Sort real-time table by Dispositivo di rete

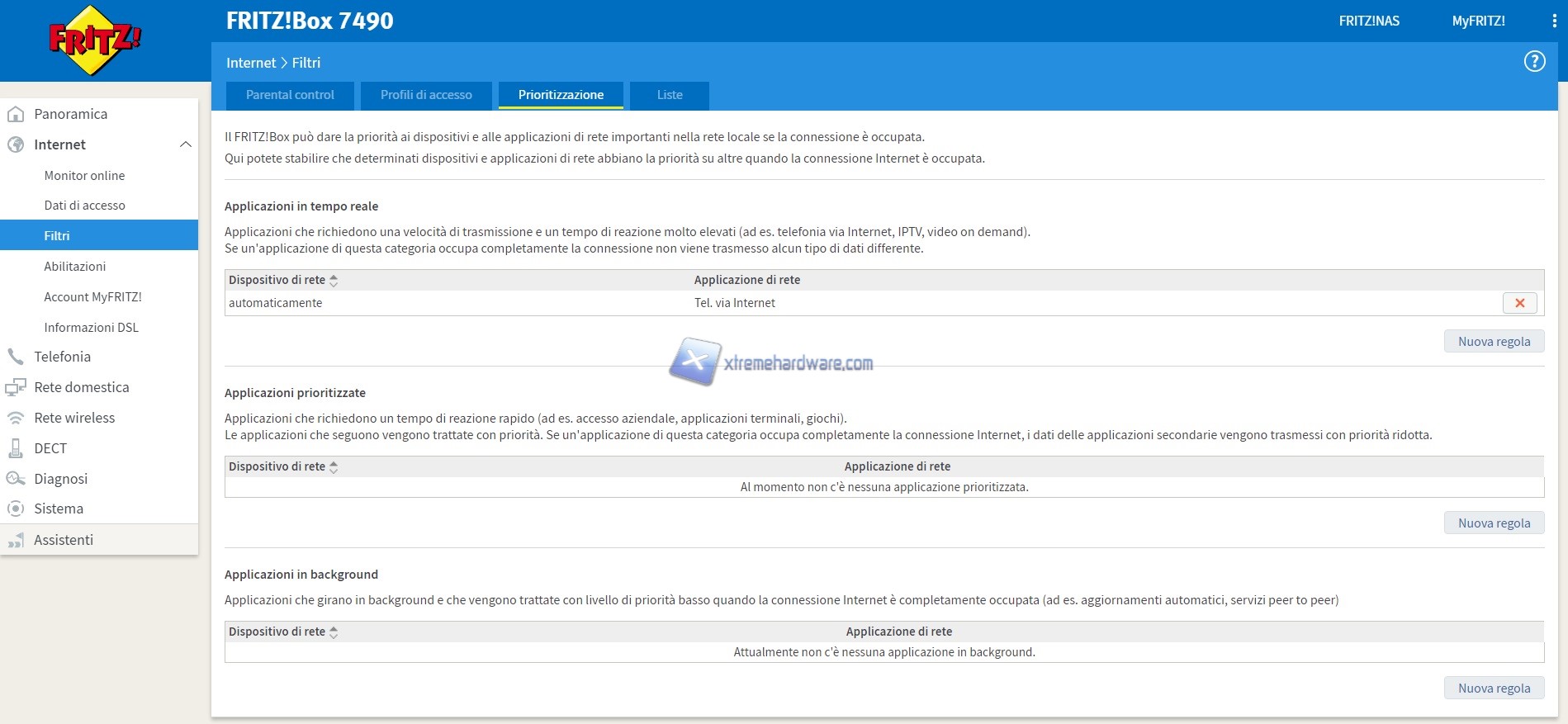click(x=334, y=281)
